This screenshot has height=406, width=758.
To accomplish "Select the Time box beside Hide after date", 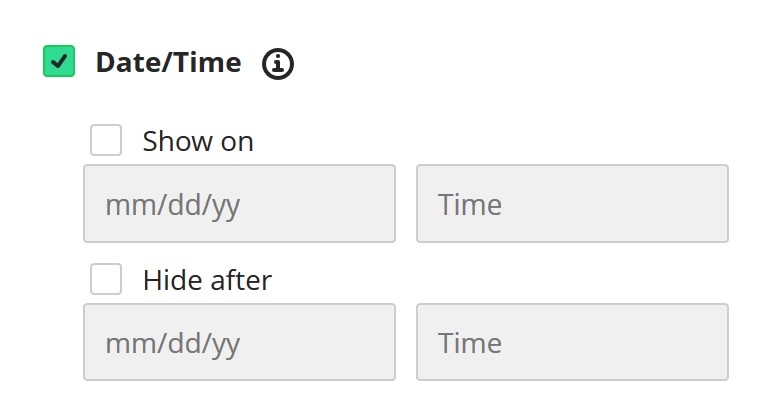I will 572,342.
